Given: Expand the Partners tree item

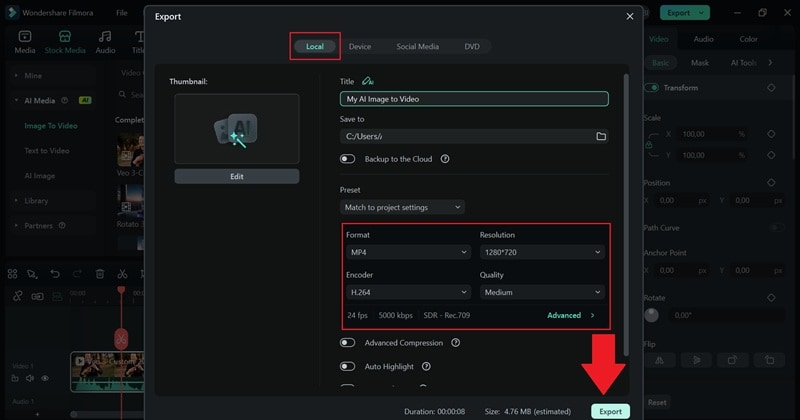Looking at the screenshot, I should (16, 226).
